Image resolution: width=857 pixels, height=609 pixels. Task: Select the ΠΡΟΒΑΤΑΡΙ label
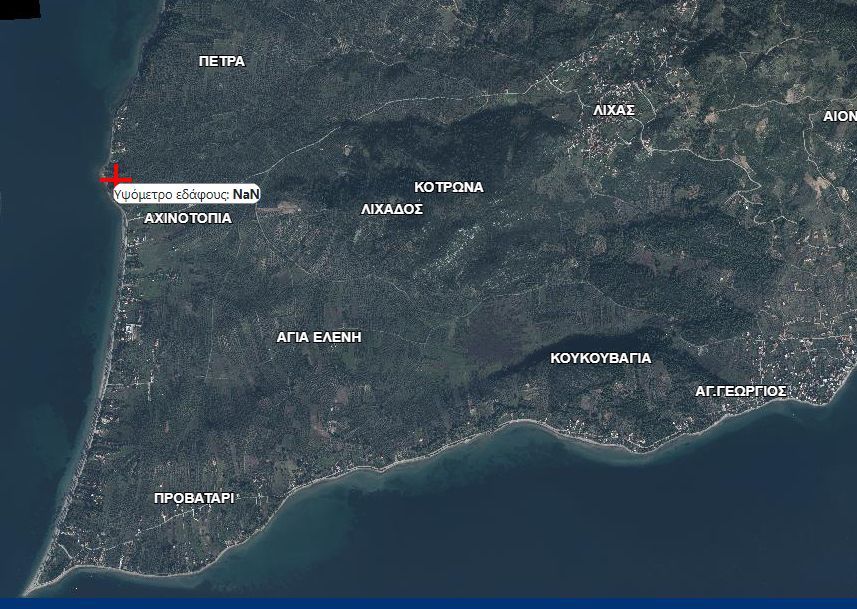click(x=194, y=498)
